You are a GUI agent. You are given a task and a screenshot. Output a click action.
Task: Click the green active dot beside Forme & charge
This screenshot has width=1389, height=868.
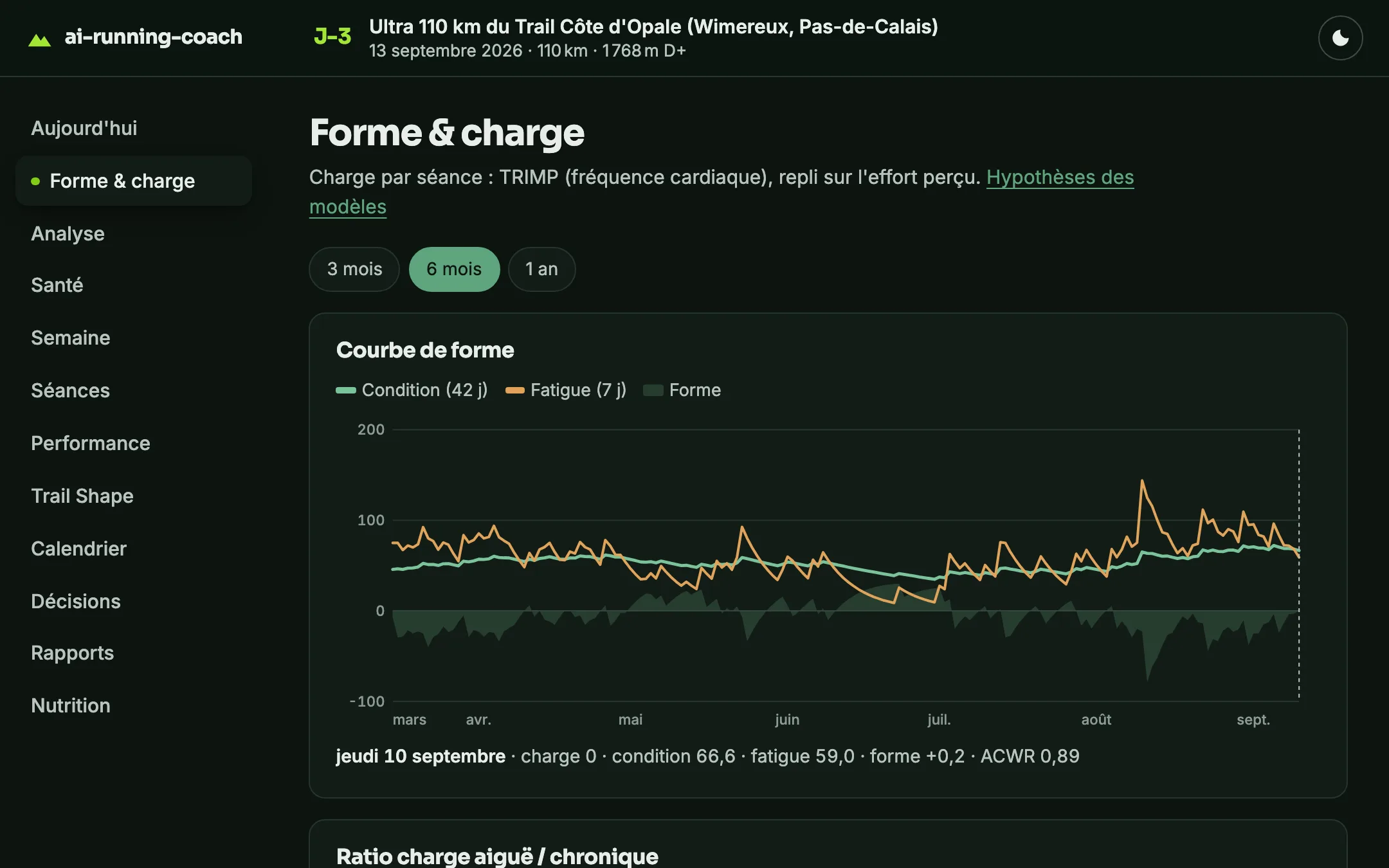pyautogui.click(x=35, y=181)
